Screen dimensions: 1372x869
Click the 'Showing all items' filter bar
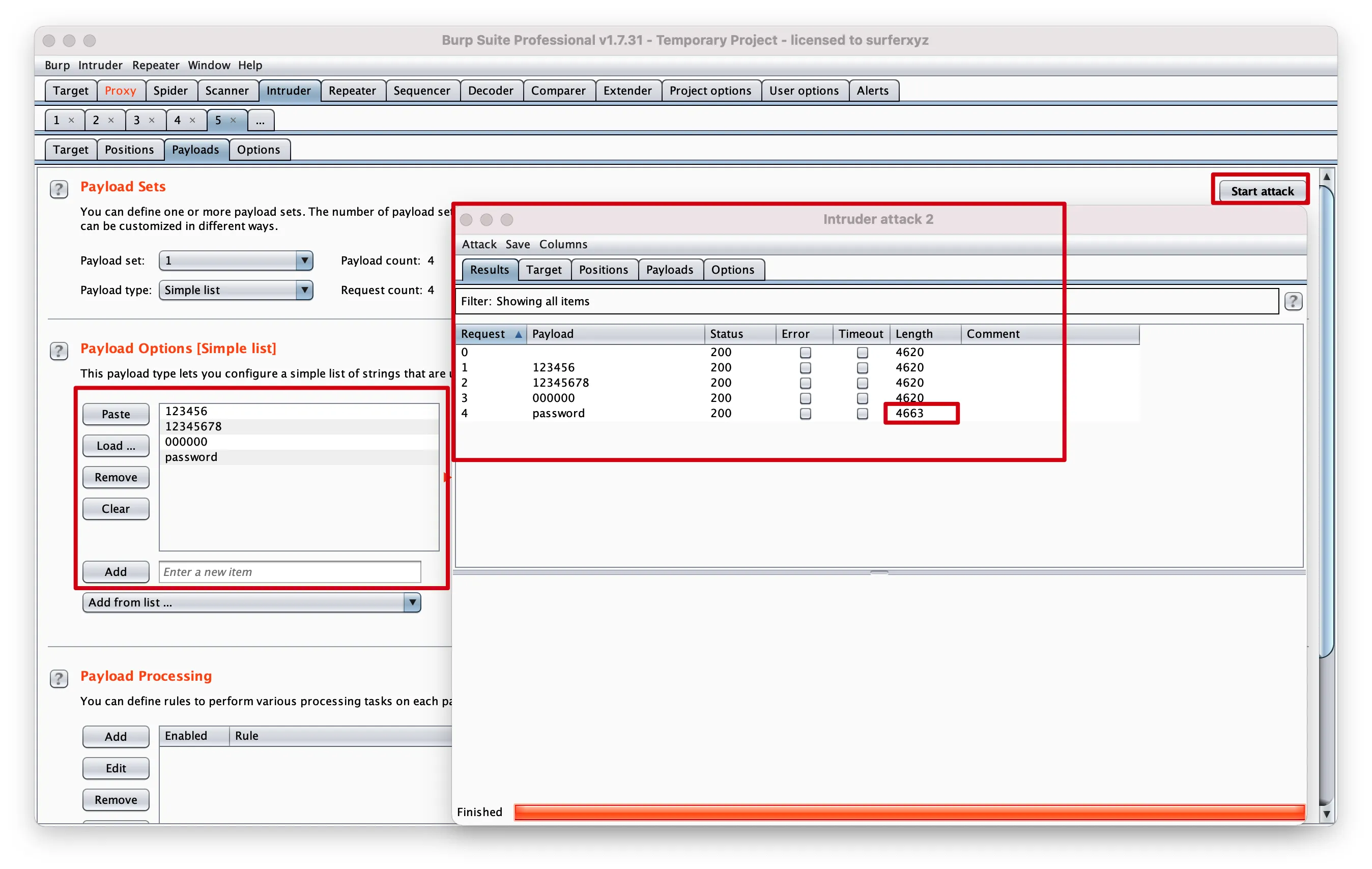click(867, 301)
